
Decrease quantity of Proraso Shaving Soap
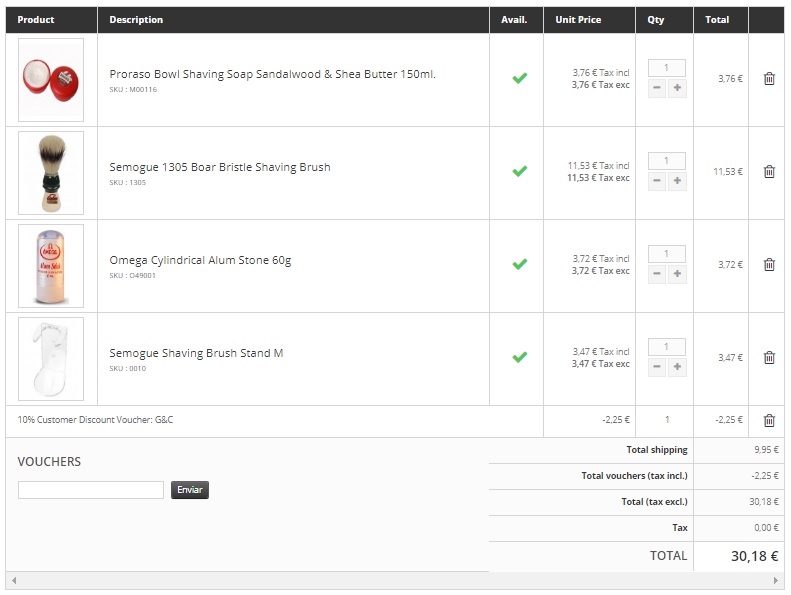coord(656,88)
